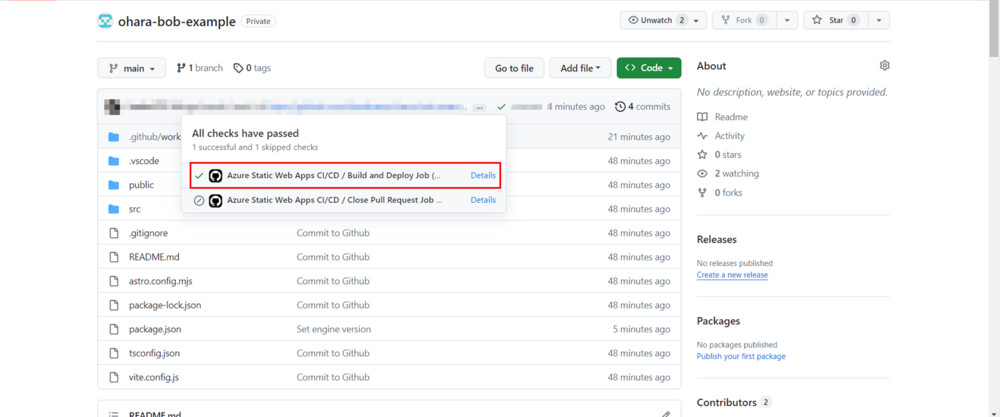Click the Fork button
Screen dimensions: 1000x417
[745, 20]
